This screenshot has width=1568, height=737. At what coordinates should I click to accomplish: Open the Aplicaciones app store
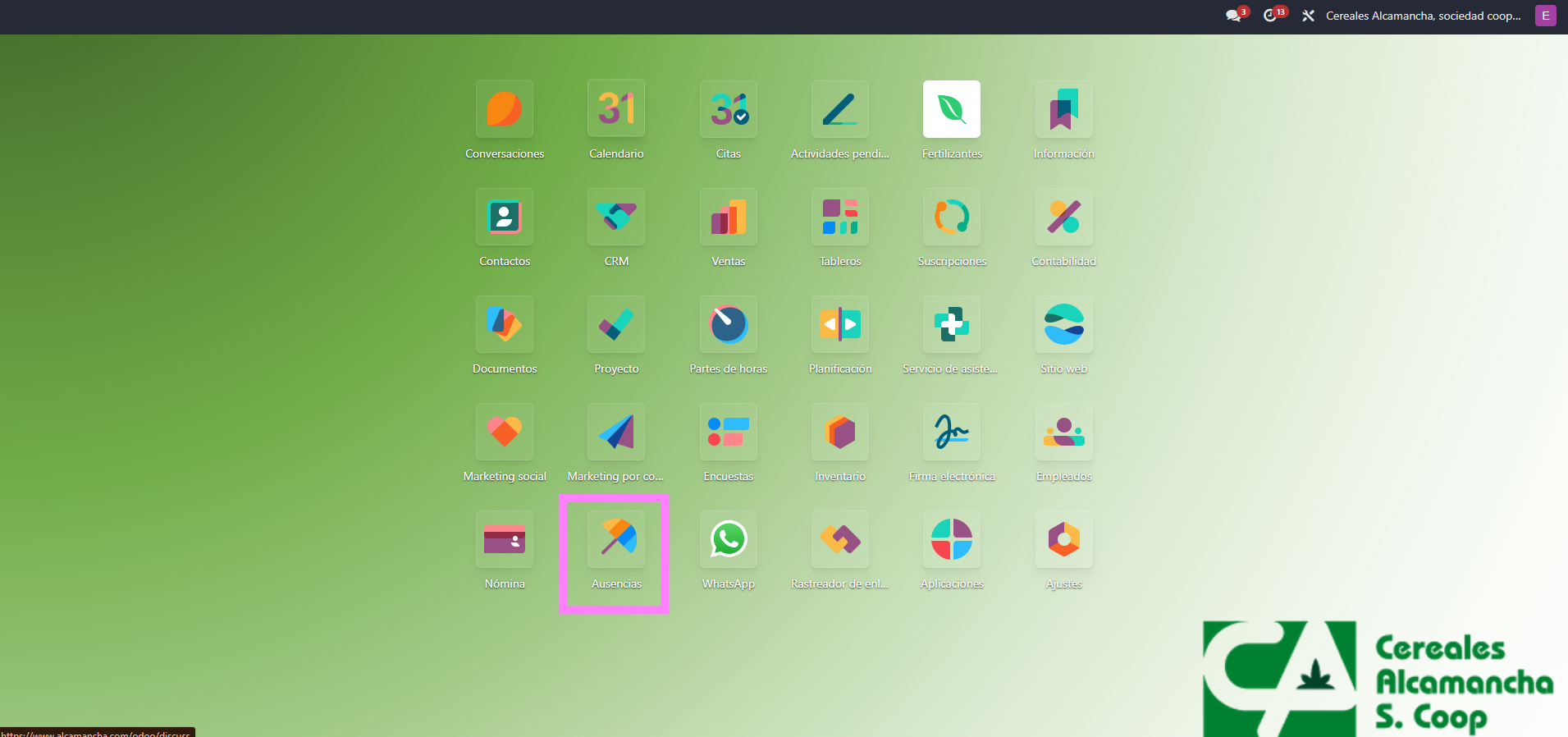point(951,539)
